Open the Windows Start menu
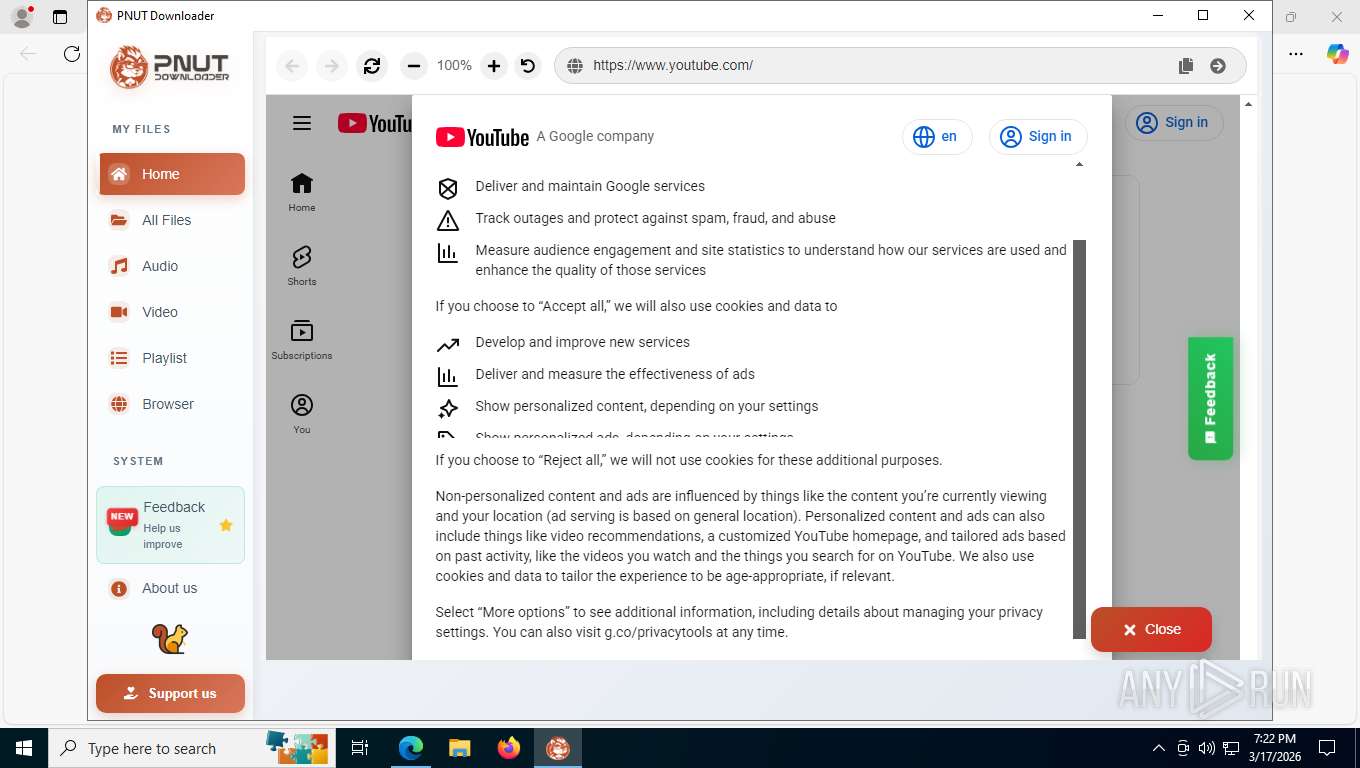The height and width of the screenshot is (768, 1360). tap(23, 748)
